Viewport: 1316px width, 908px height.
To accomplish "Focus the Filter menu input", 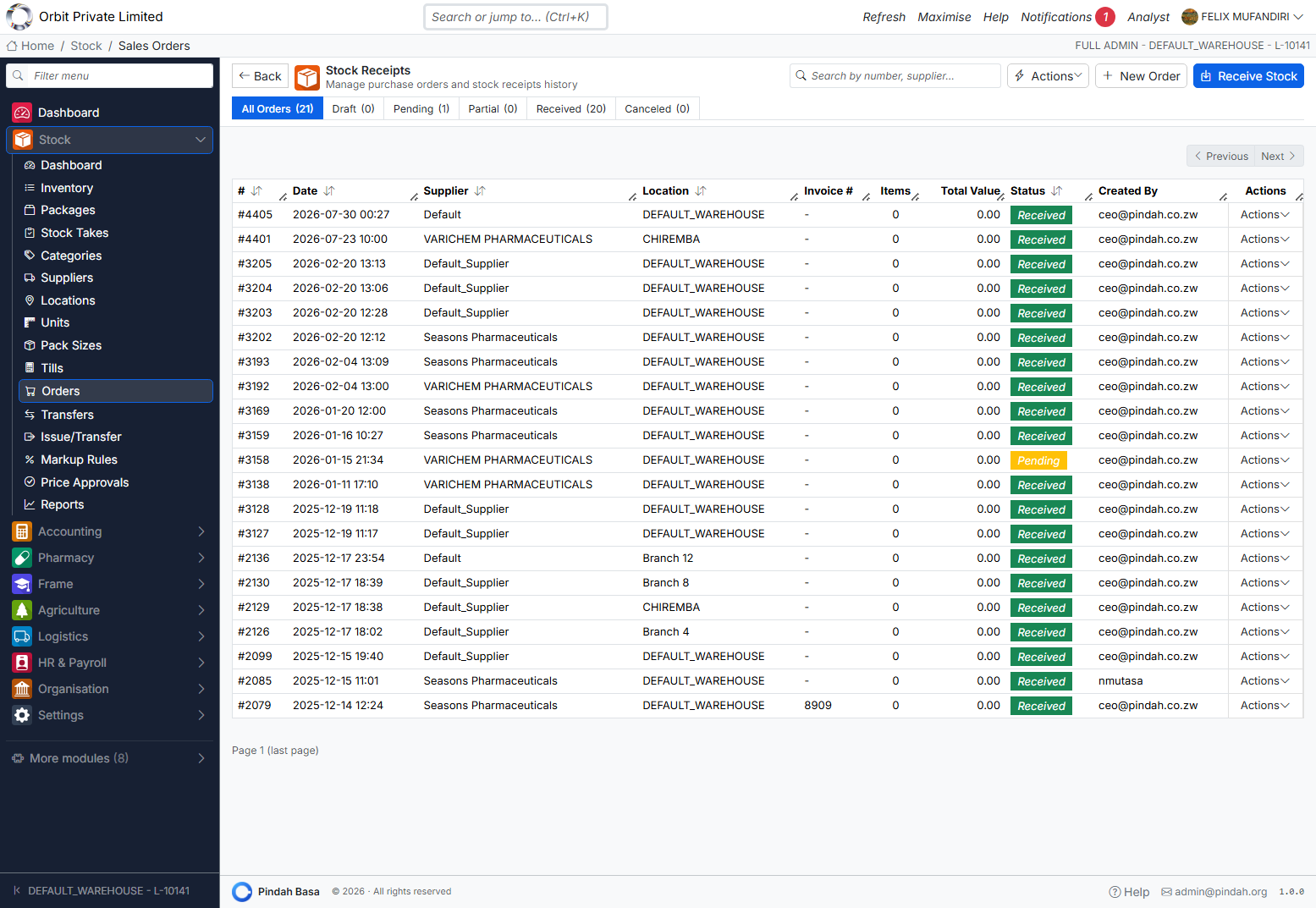I will click(x=110, y=76).
